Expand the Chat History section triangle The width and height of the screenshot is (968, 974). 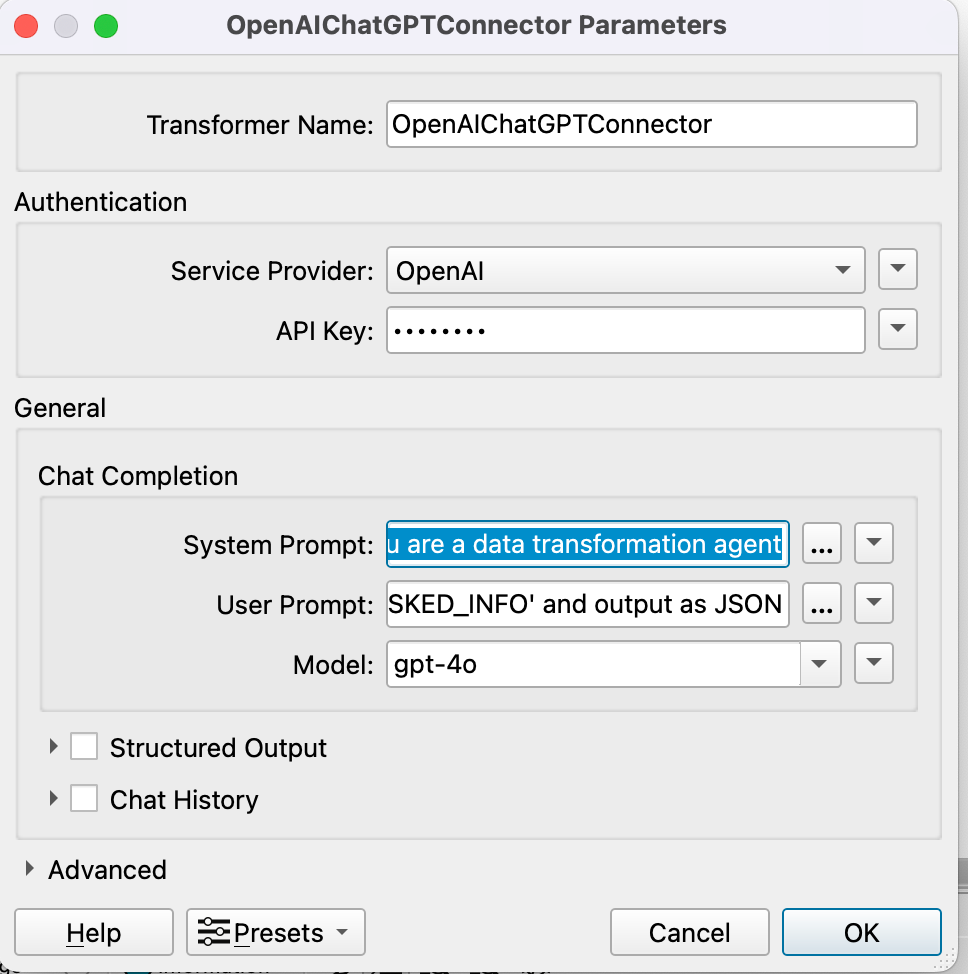tap(54, 799)
